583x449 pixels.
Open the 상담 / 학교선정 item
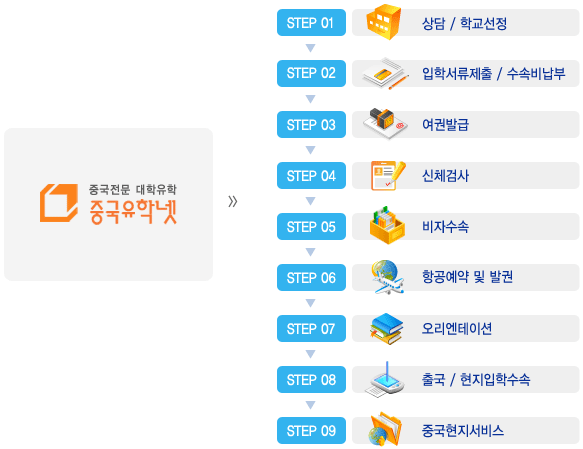(464, 23)
